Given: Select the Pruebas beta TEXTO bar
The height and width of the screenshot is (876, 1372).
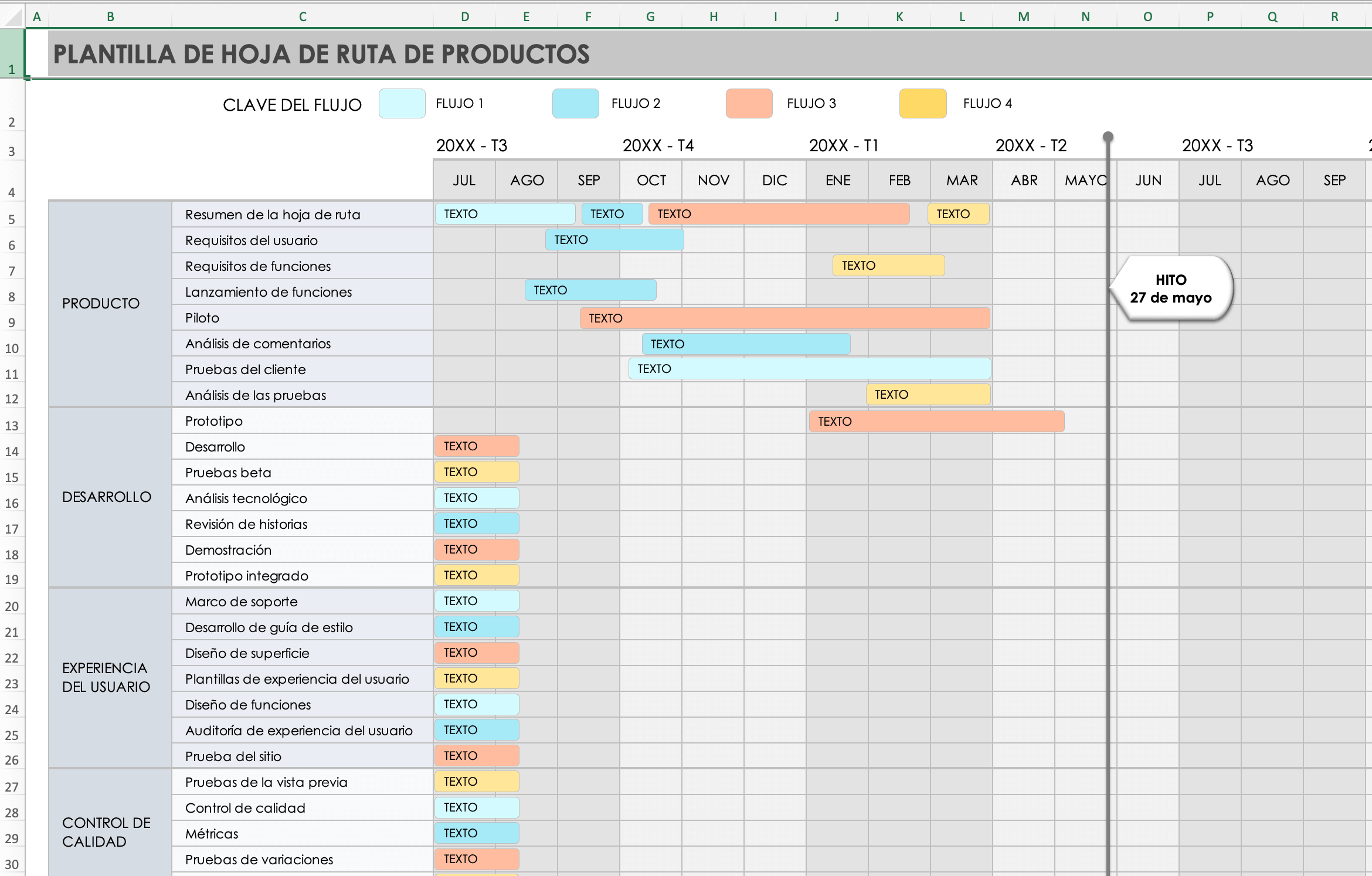Looking at the screenshot, I should pos(477,472).
